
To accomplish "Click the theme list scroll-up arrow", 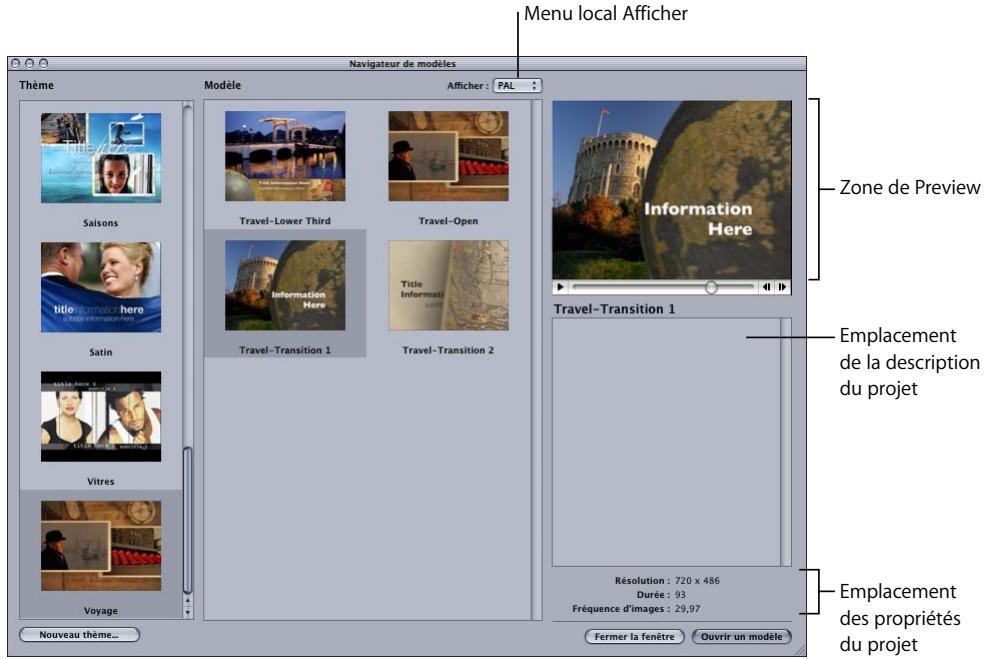I will click(x=188, y=600).
